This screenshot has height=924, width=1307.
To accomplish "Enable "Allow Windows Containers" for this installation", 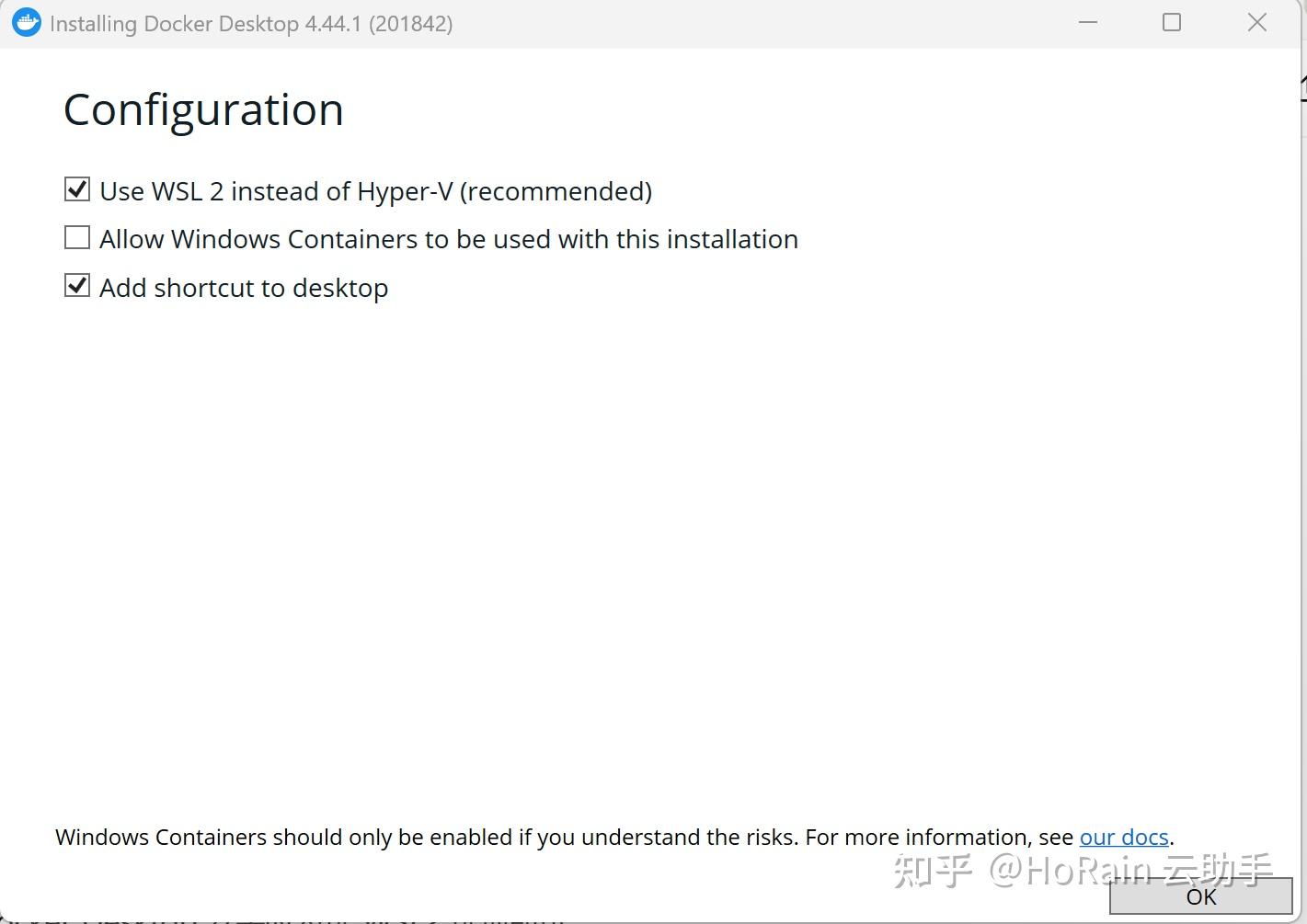I will pos(77,236).
